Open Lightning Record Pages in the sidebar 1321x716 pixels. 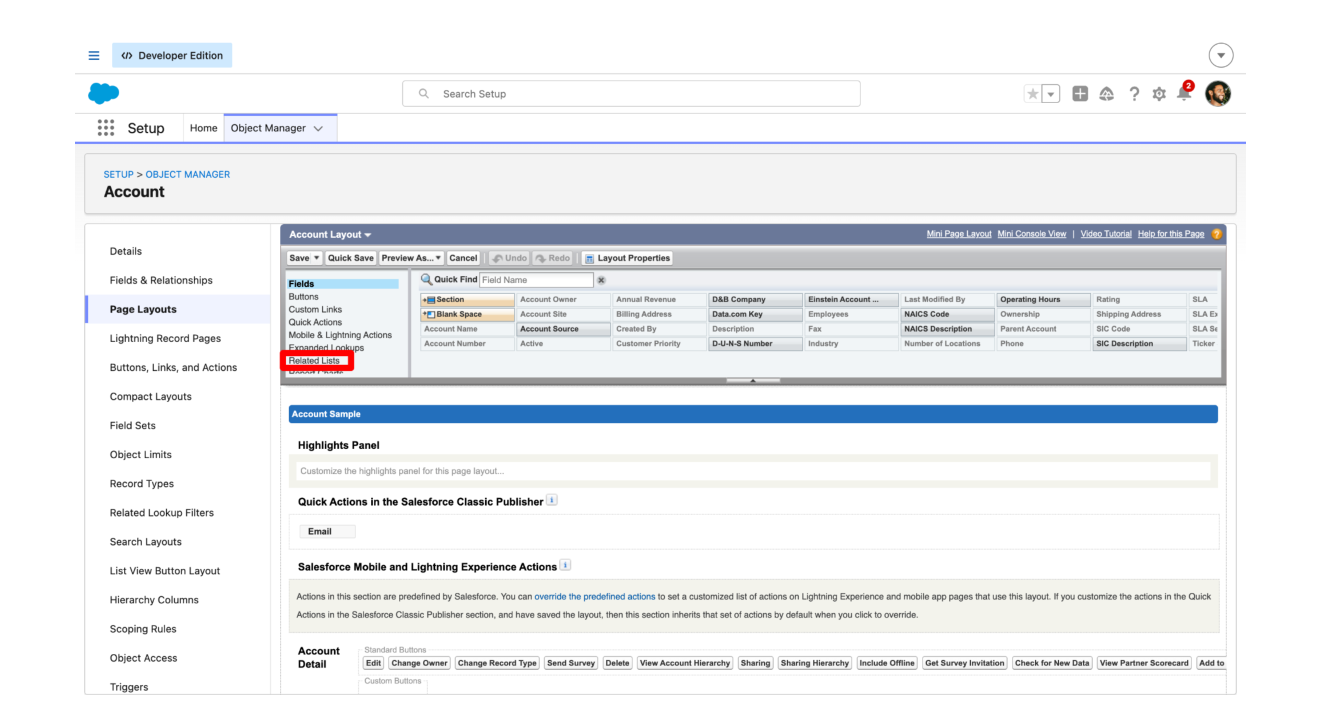click(165, 338)
